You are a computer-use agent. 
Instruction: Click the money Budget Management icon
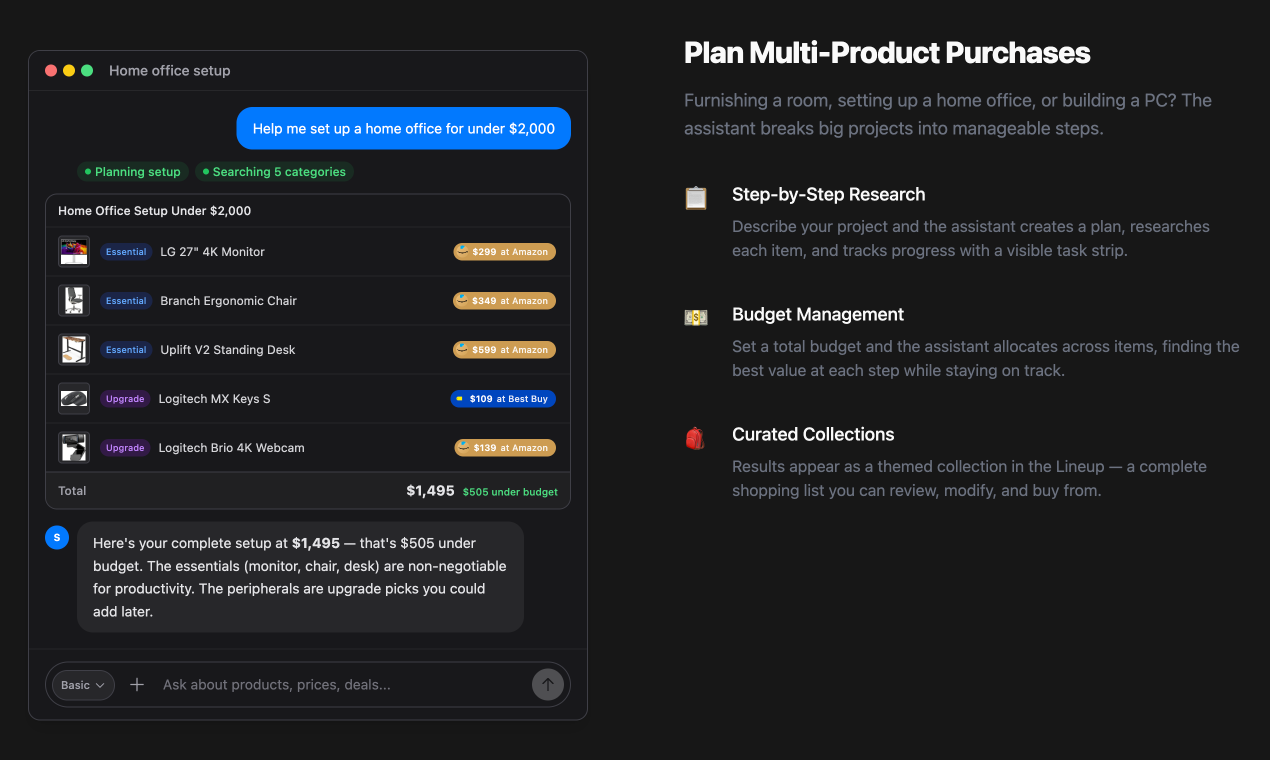point(696,317)
